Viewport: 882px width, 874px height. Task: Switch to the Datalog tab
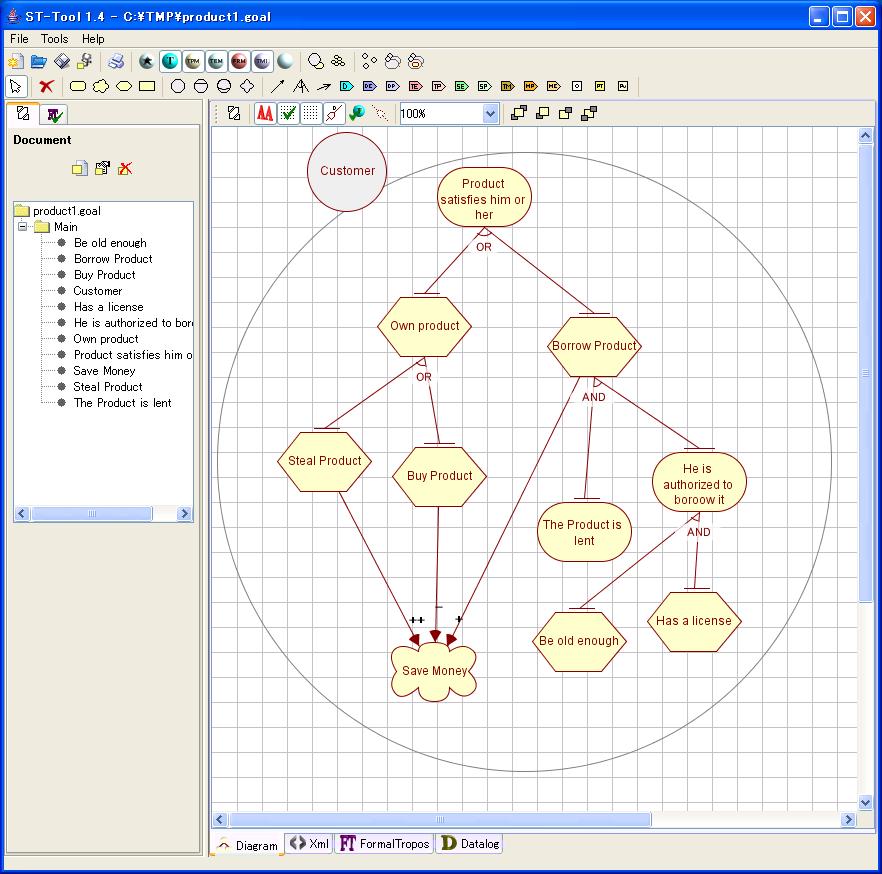coord(470,844)
